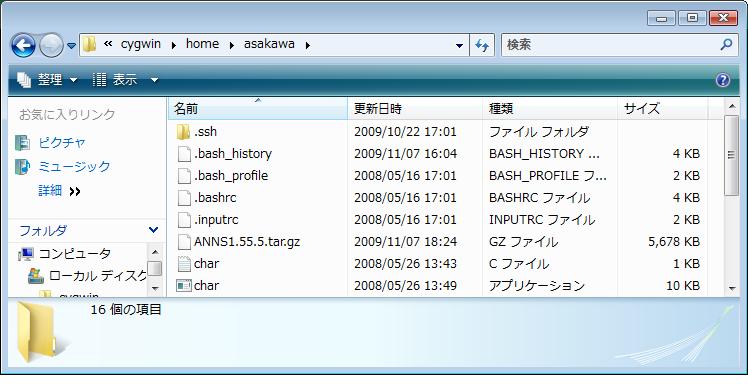Open the ミュージック favorite link
The width and height of the screenshot is (748, 384).
pyautogui.click(x=74, y=166)
